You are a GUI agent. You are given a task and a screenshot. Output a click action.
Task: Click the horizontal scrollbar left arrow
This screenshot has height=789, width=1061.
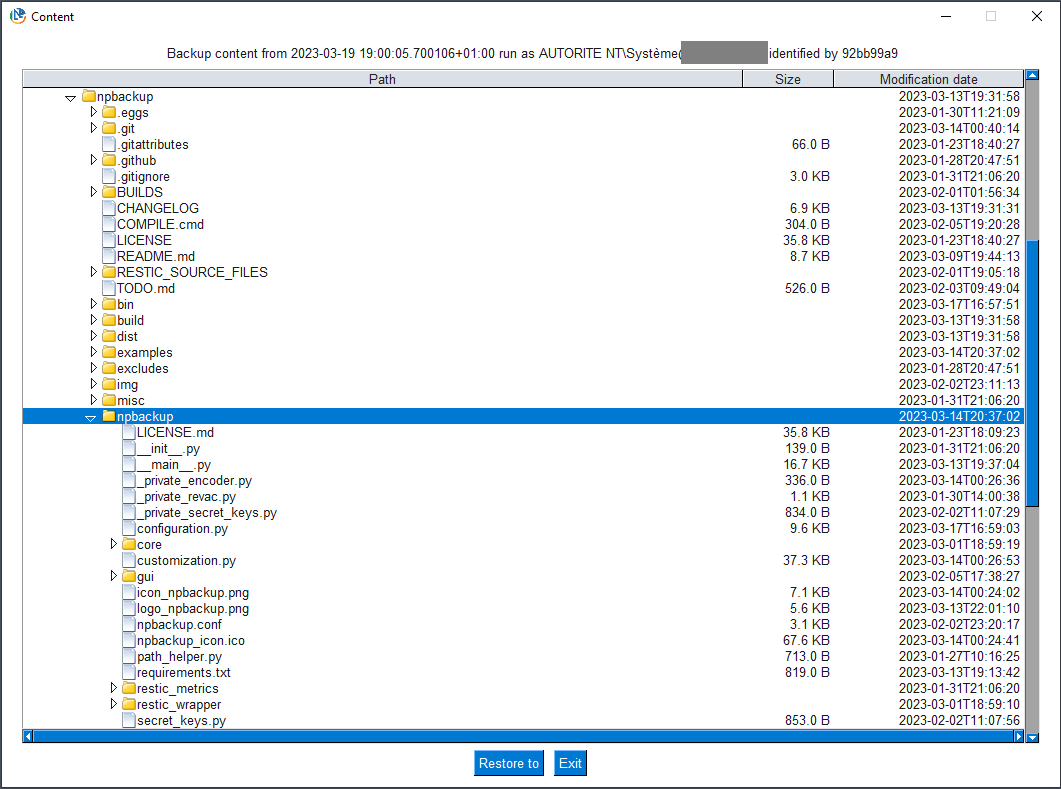click(x=28, y=736)
